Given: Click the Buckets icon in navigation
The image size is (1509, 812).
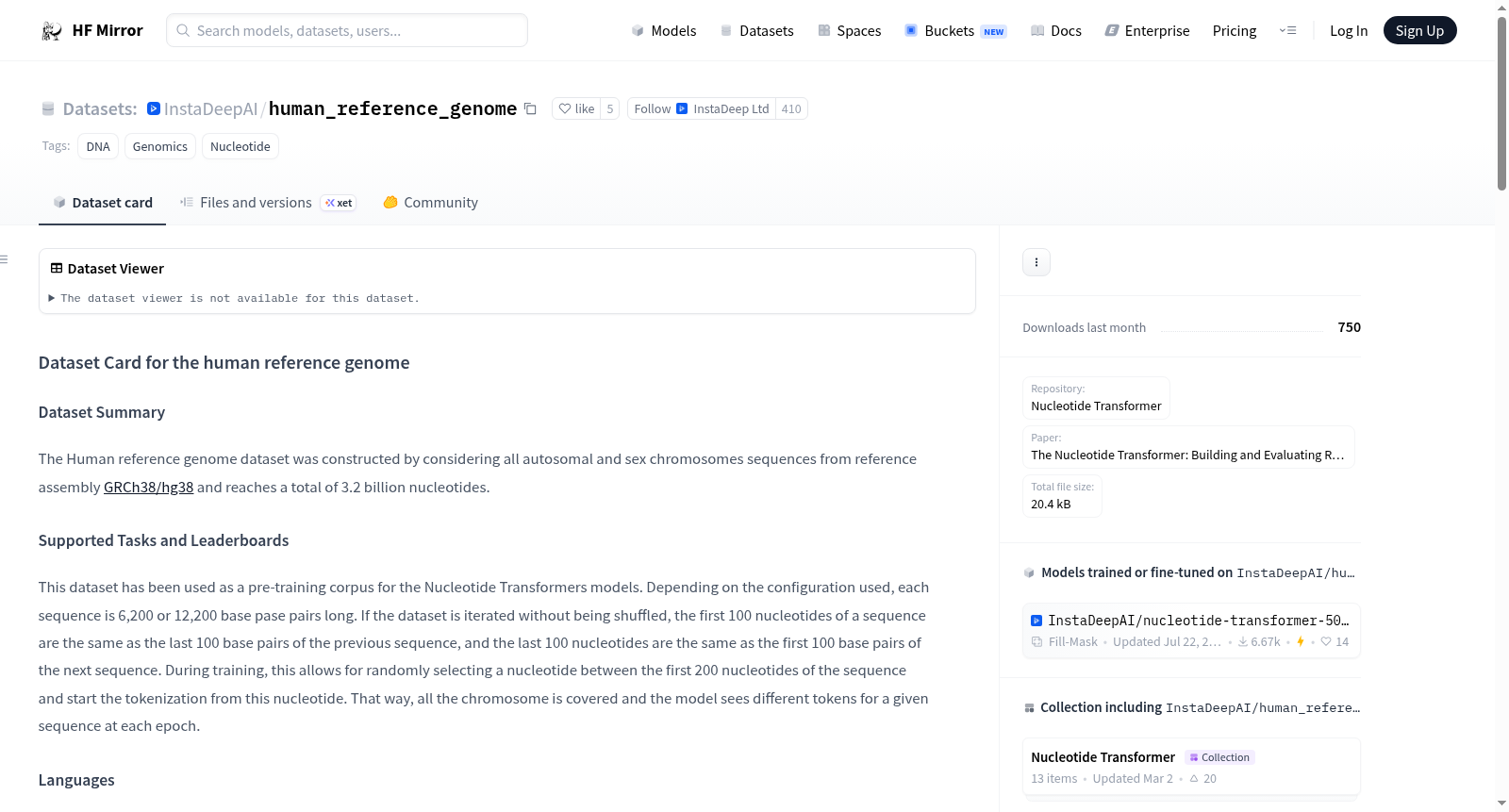Looking at the screenshot, I should [911, 31].
